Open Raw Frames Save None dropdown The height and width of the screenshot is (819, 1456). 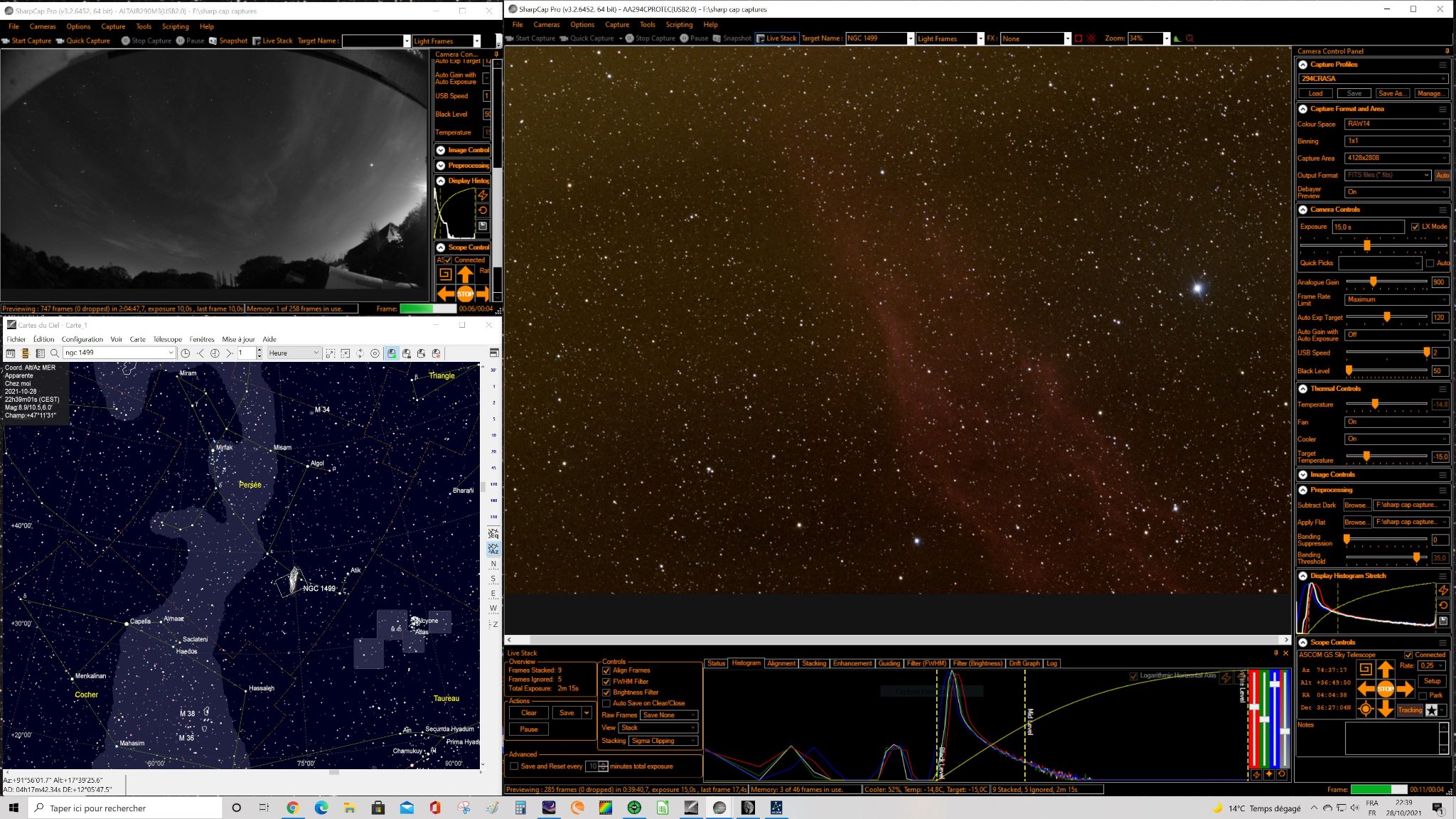tap(669, 715)
